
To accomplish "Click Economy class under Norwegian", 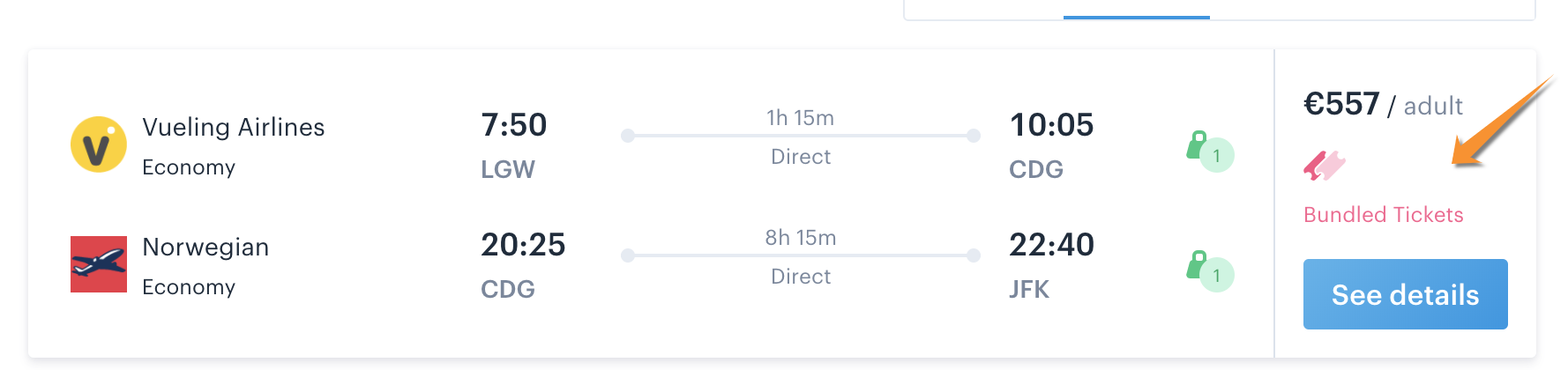I will [189, 287].
